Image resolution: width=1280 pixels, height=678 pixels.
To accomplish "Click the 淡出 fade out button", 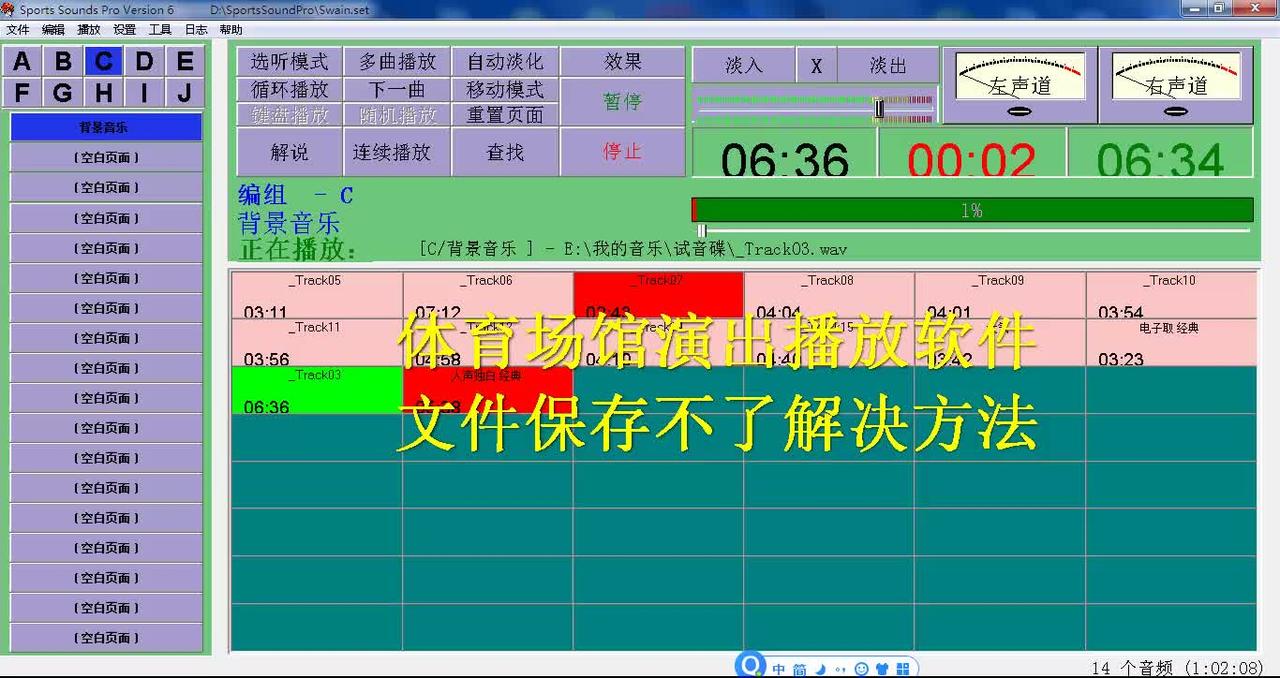I will (x=886, y=64).
